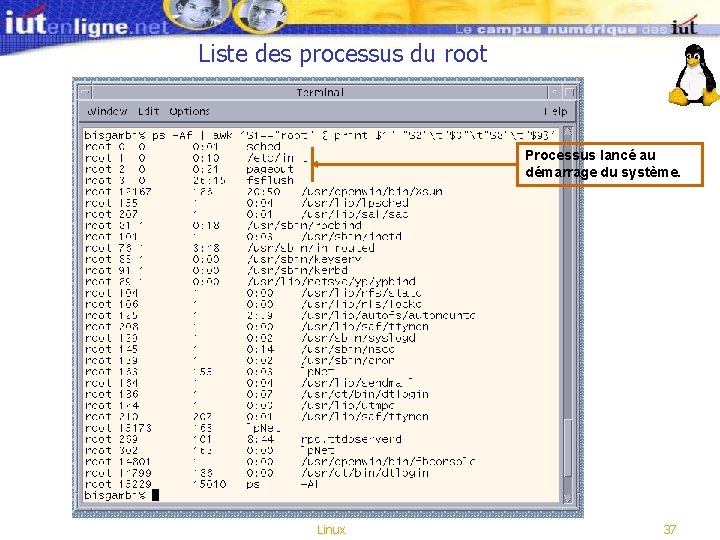This screenshot has height=540, width=720.
Task: Select the /usr/lib/saf/sac row
Action: [x=247, y=214]
